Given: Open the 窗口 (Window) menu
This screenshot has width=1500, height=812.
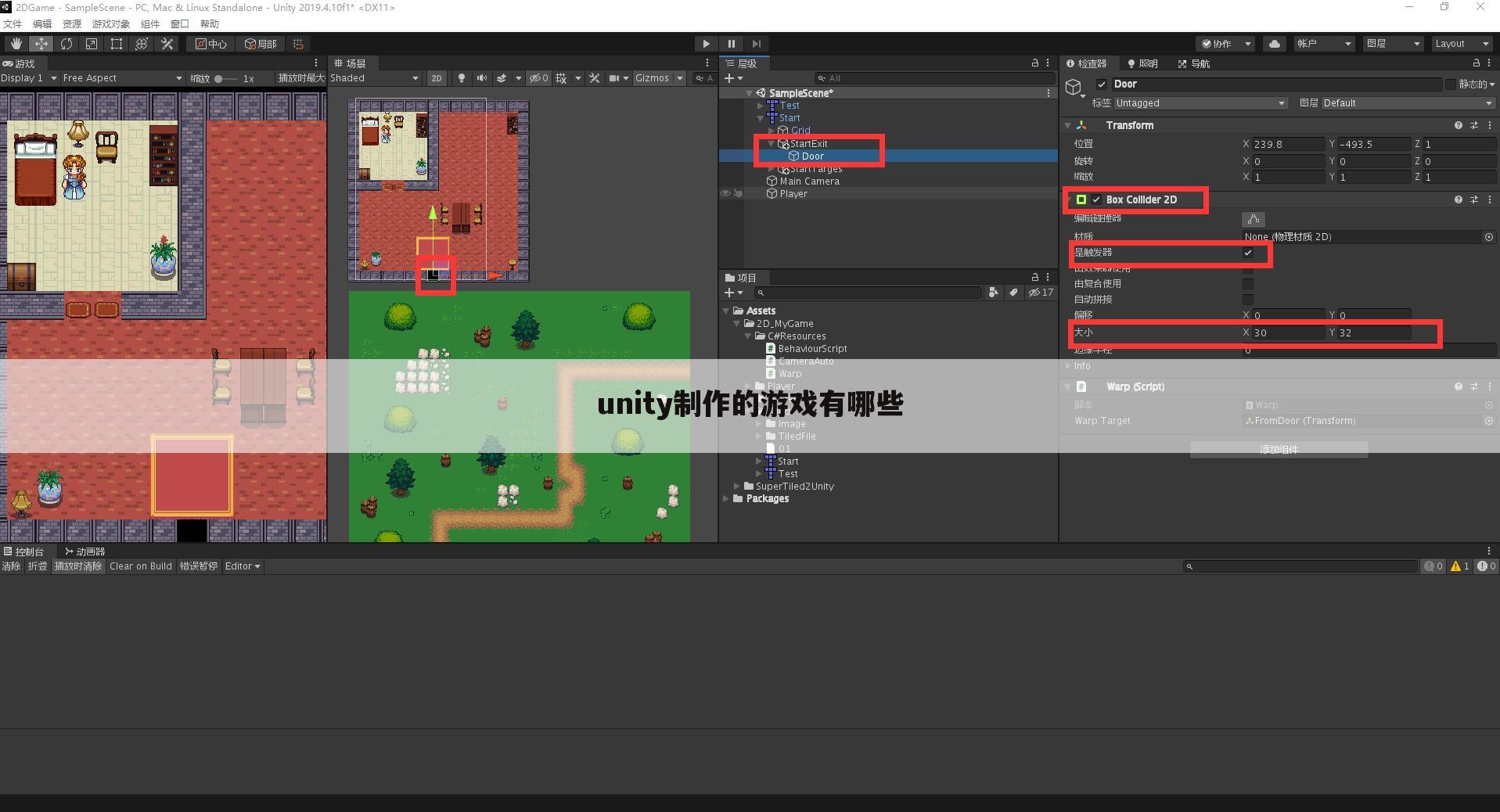Looking at the screenshot, I should (x=179, y=23).
